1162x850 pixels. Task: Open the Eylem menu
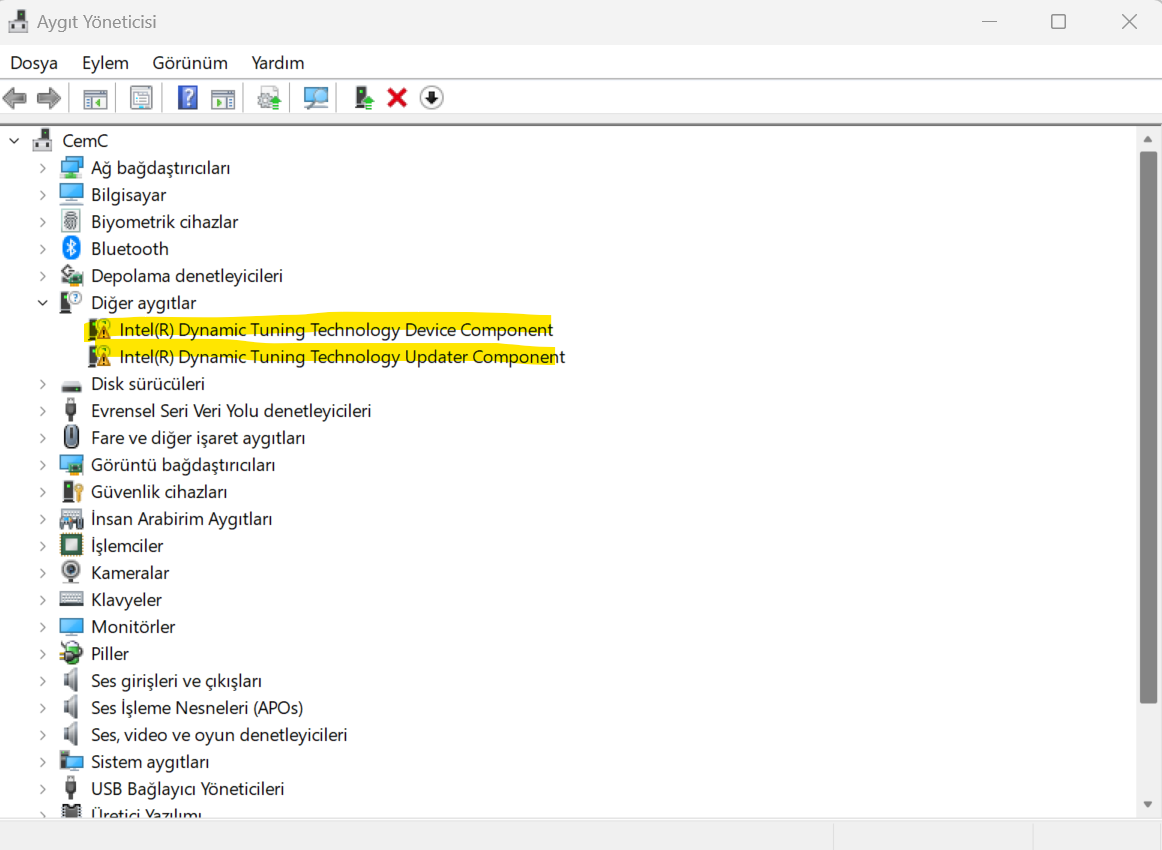[x=105, y=63]
